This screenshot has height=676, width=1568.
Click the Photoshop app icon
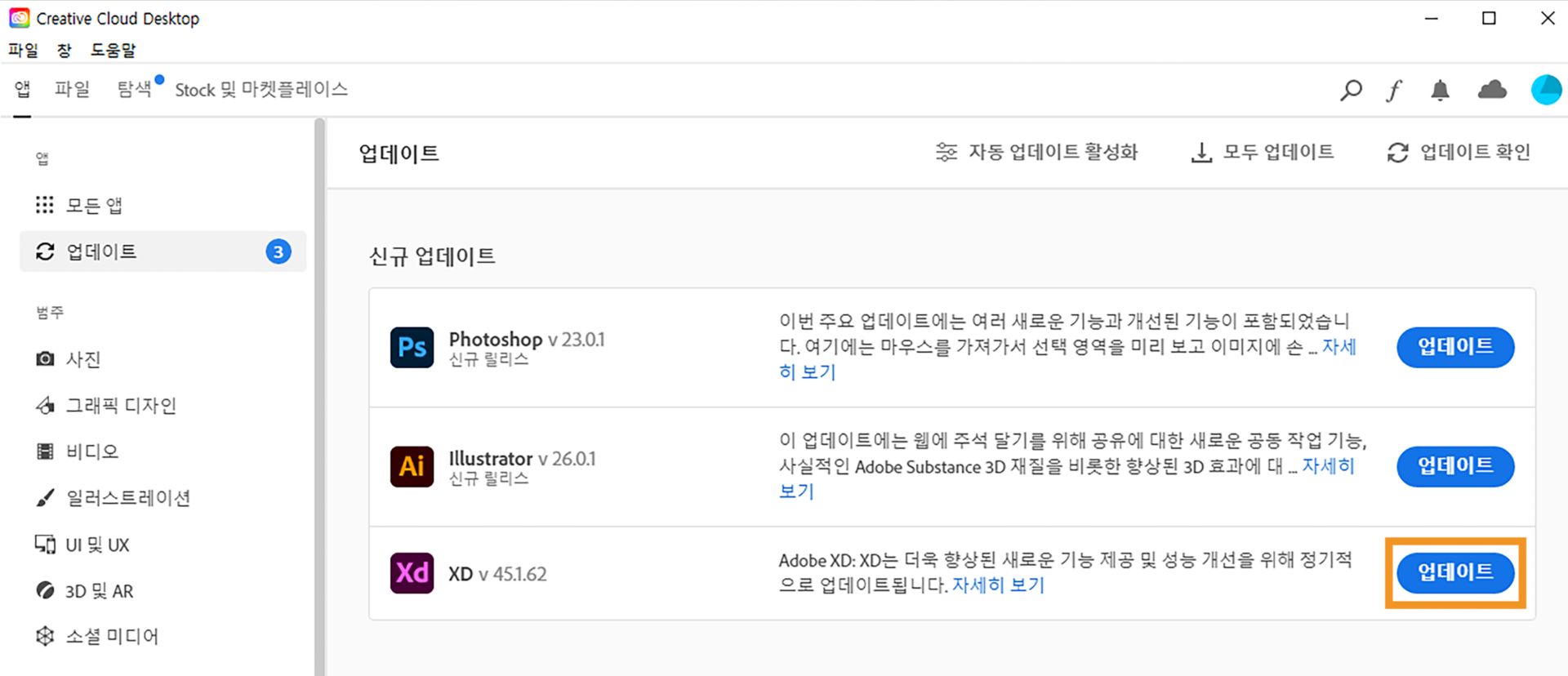click(412, 347)
